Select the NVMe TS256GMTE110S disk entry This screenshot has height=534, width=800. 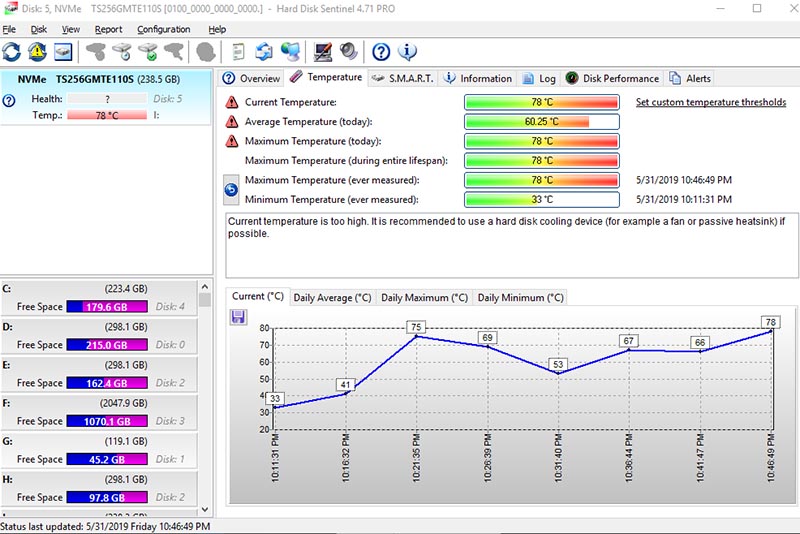pos(106,97)
